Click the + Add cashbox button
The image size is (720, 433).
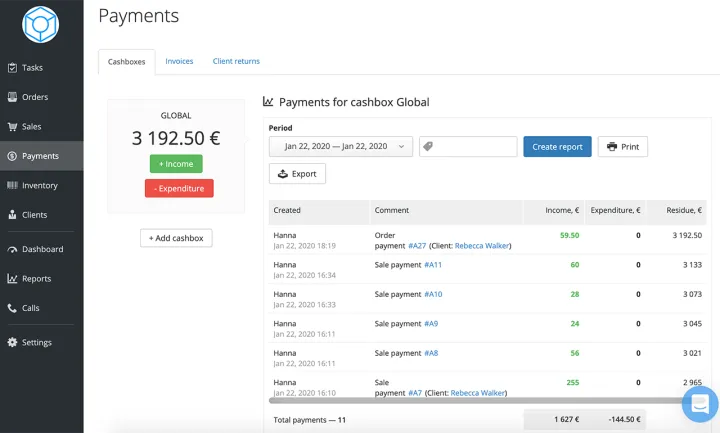click(176, 238)
